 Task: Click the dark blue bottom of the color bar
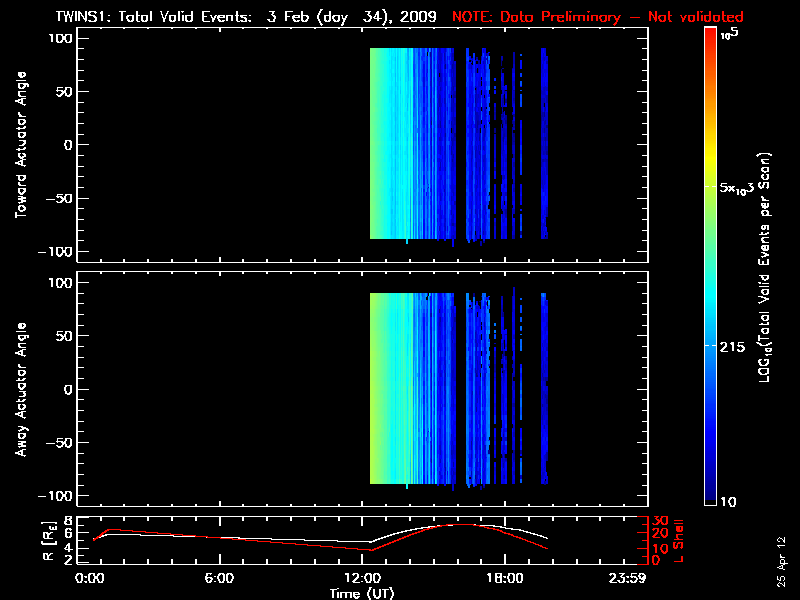[710, 494]
